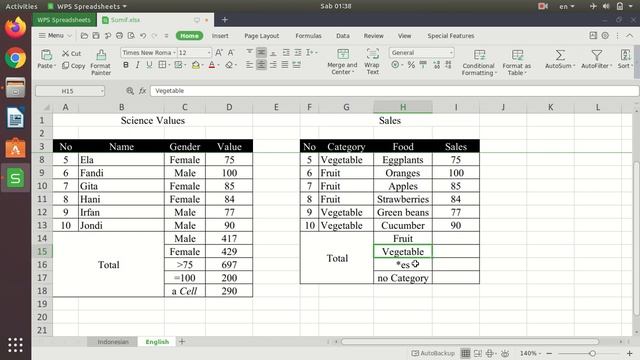The height and width of the screenshot is (360, 640).
Task: Open the Insert ribbon tab
Action: tap(220, 36)
